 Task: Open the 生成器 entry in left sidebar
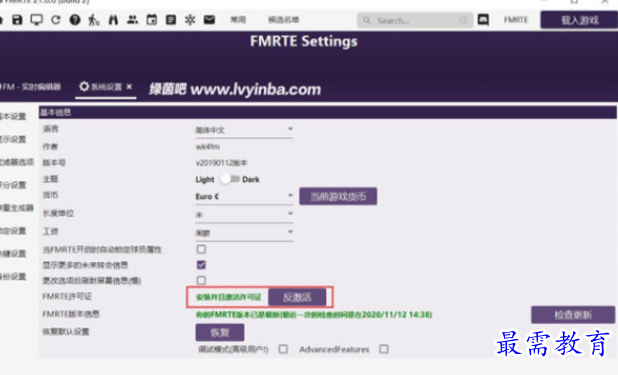pos(17,208)
